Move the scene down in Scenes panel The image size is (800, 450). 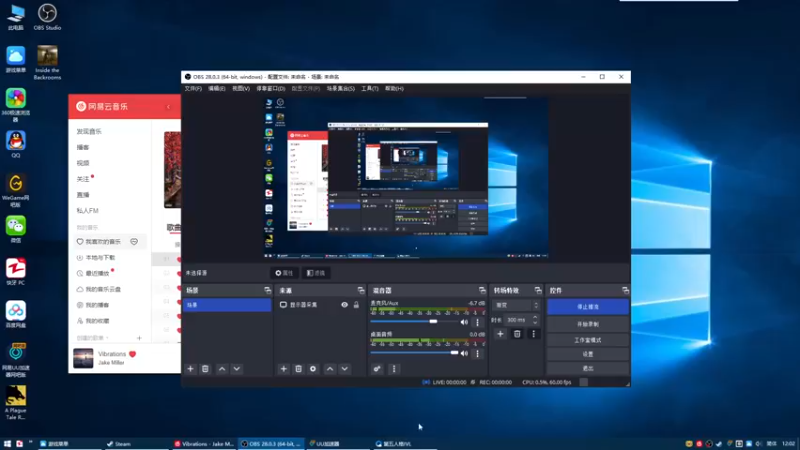tap(237, 369)
